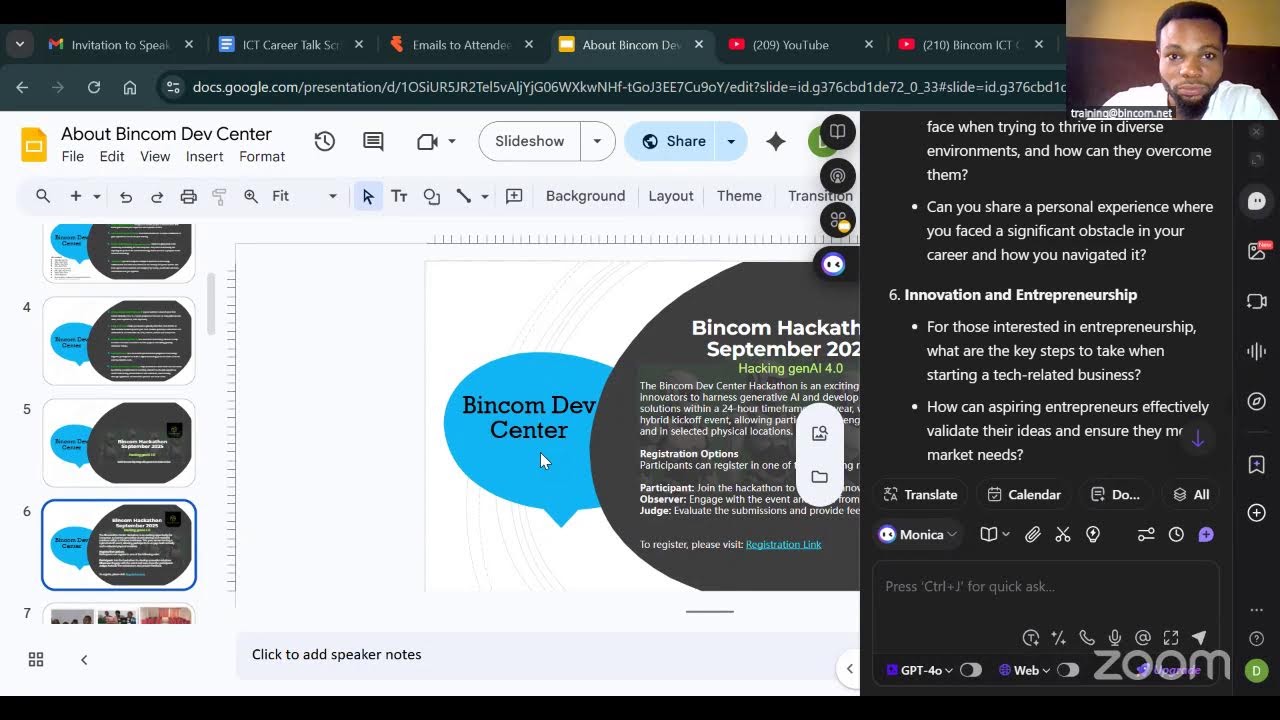Click the Theme button

click(739, 196)
